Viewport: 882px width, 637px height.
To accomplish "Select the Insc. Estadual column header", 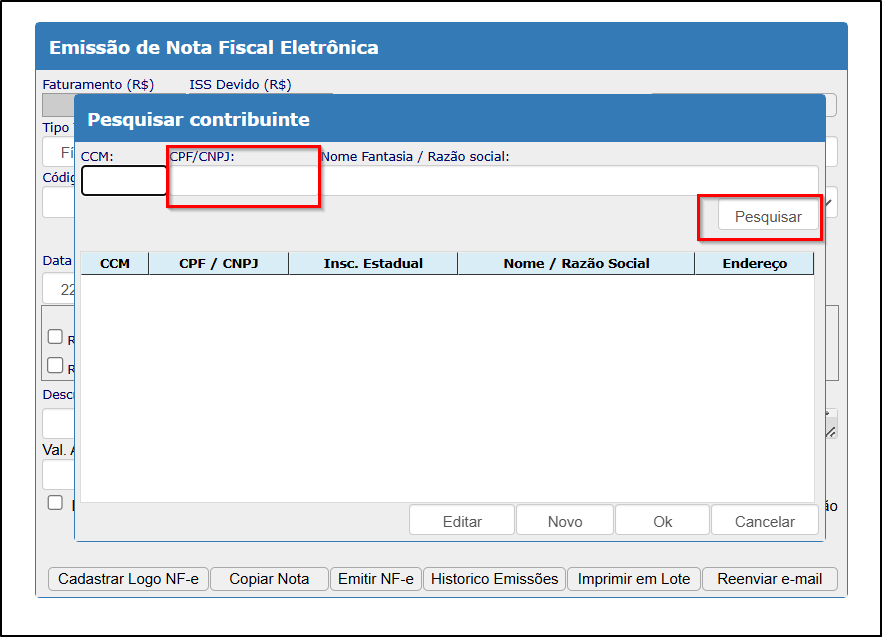I will (373, 264).
